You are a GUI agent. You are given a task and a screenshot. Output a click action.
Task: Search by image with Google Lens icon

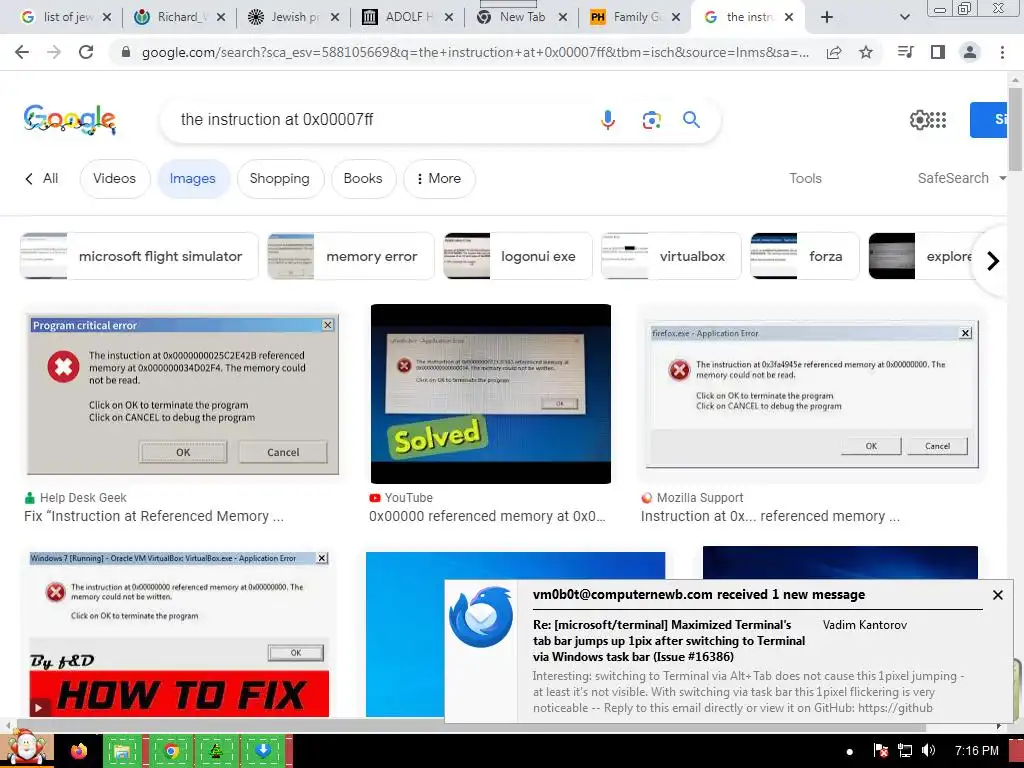click(651, 120)
